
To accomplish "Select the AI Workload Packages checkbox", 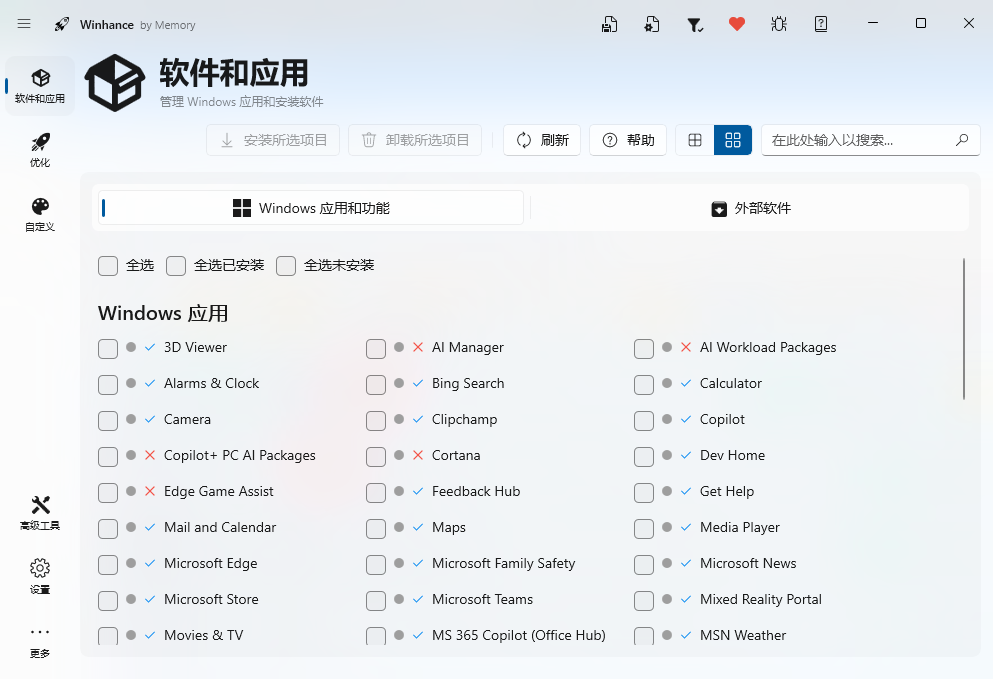I will click(644, 348).
